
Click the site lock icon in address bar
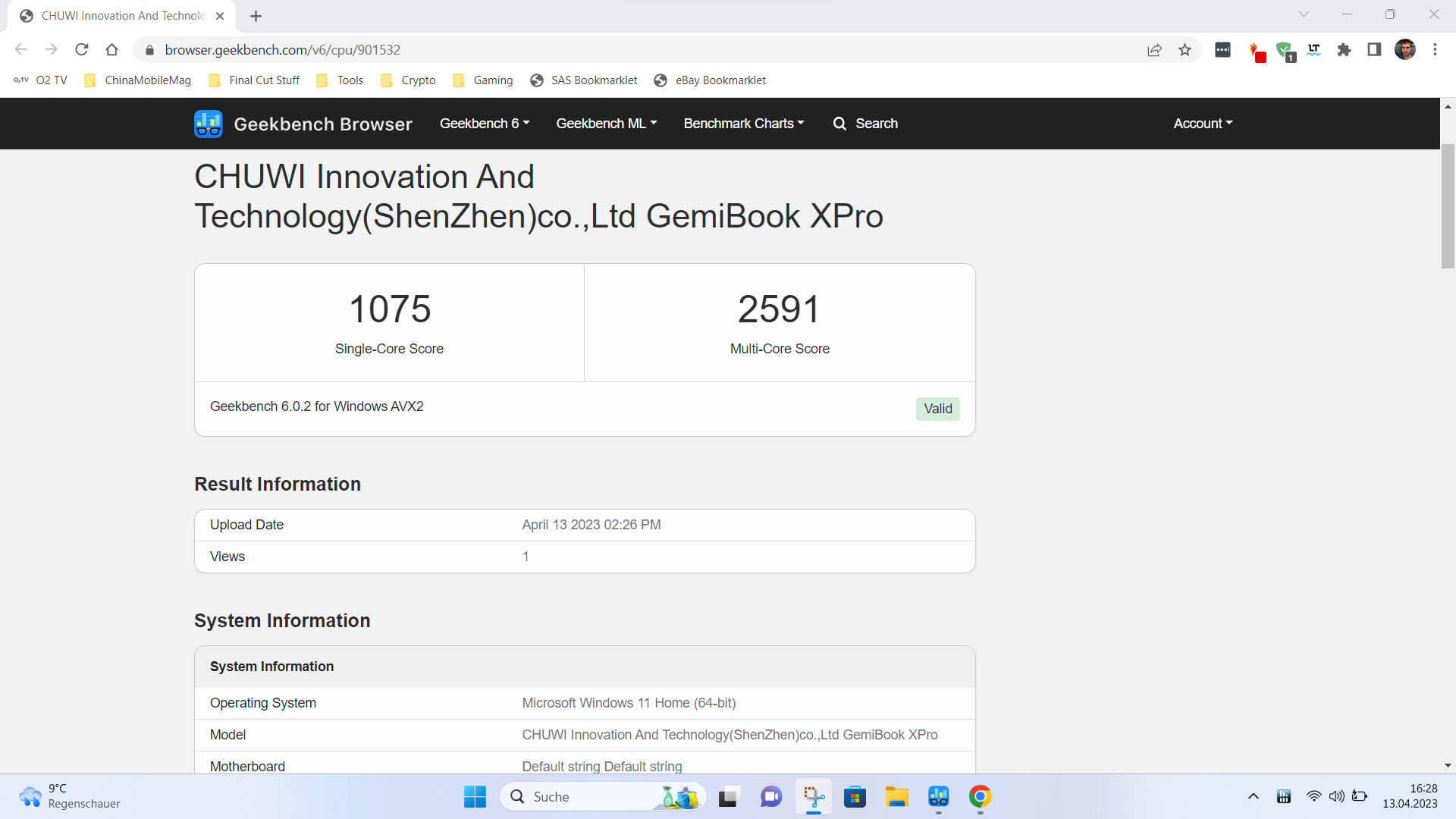pos(149,50)
